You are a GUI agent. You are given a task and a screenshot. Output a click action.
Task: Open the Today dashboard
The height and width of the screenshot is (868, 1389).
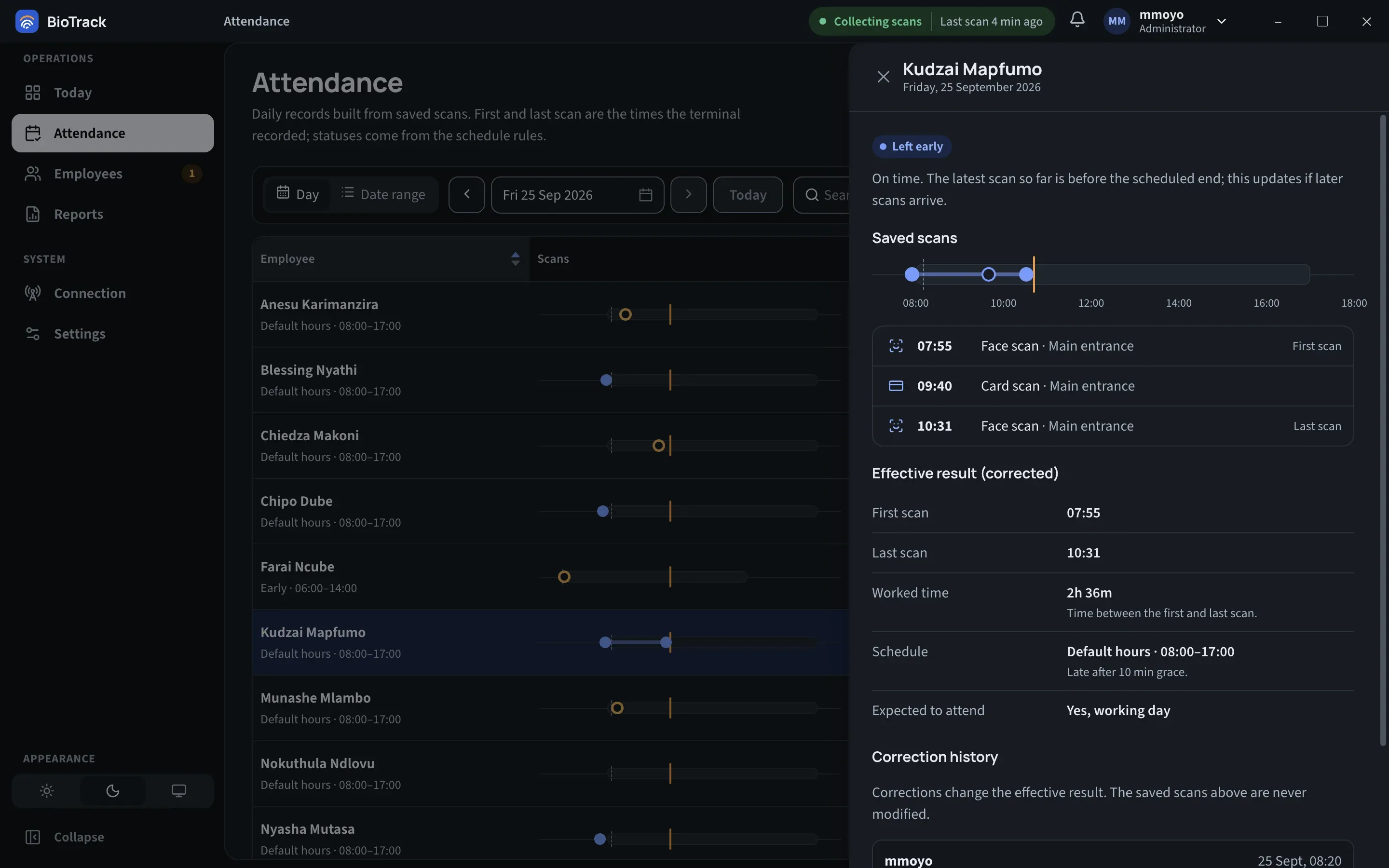112,93
